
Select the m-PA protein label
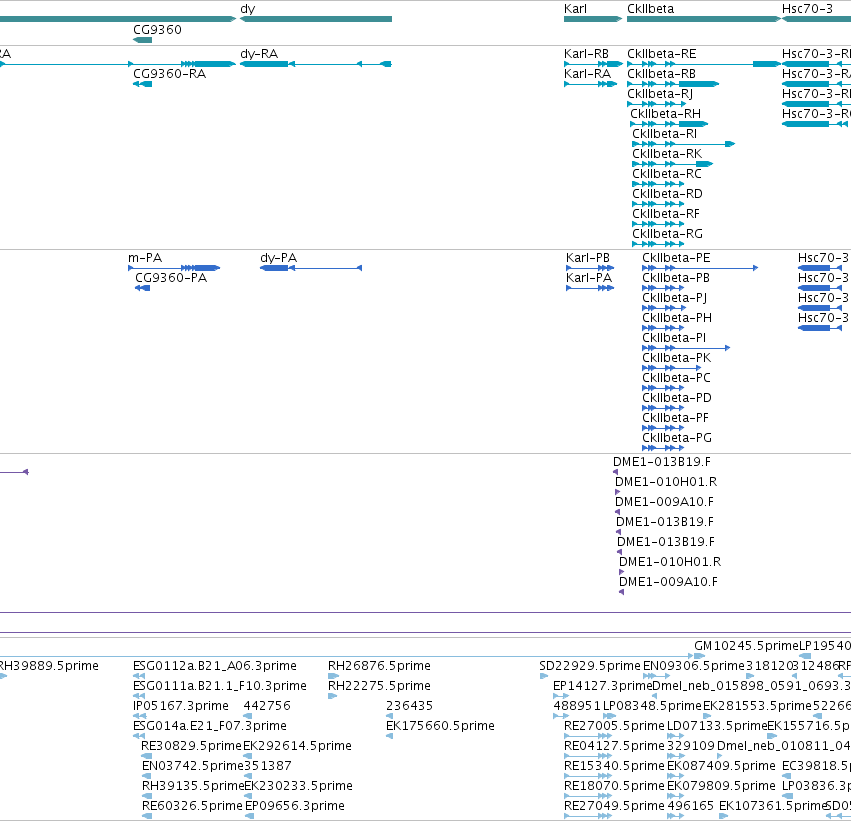point(145,258)
